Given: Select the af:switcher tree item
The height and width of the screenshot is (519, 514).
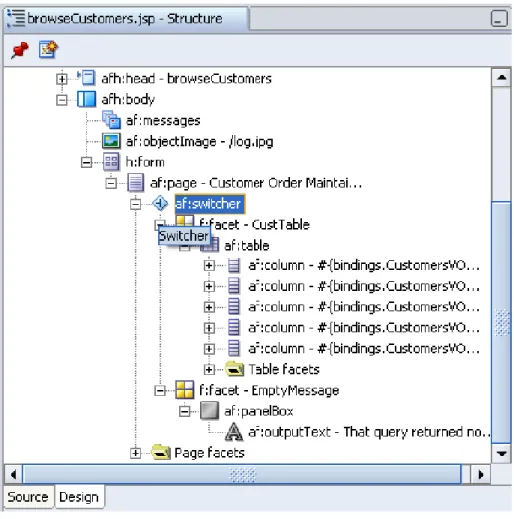Looking at the screenshot, I should [x=210, y=204].
